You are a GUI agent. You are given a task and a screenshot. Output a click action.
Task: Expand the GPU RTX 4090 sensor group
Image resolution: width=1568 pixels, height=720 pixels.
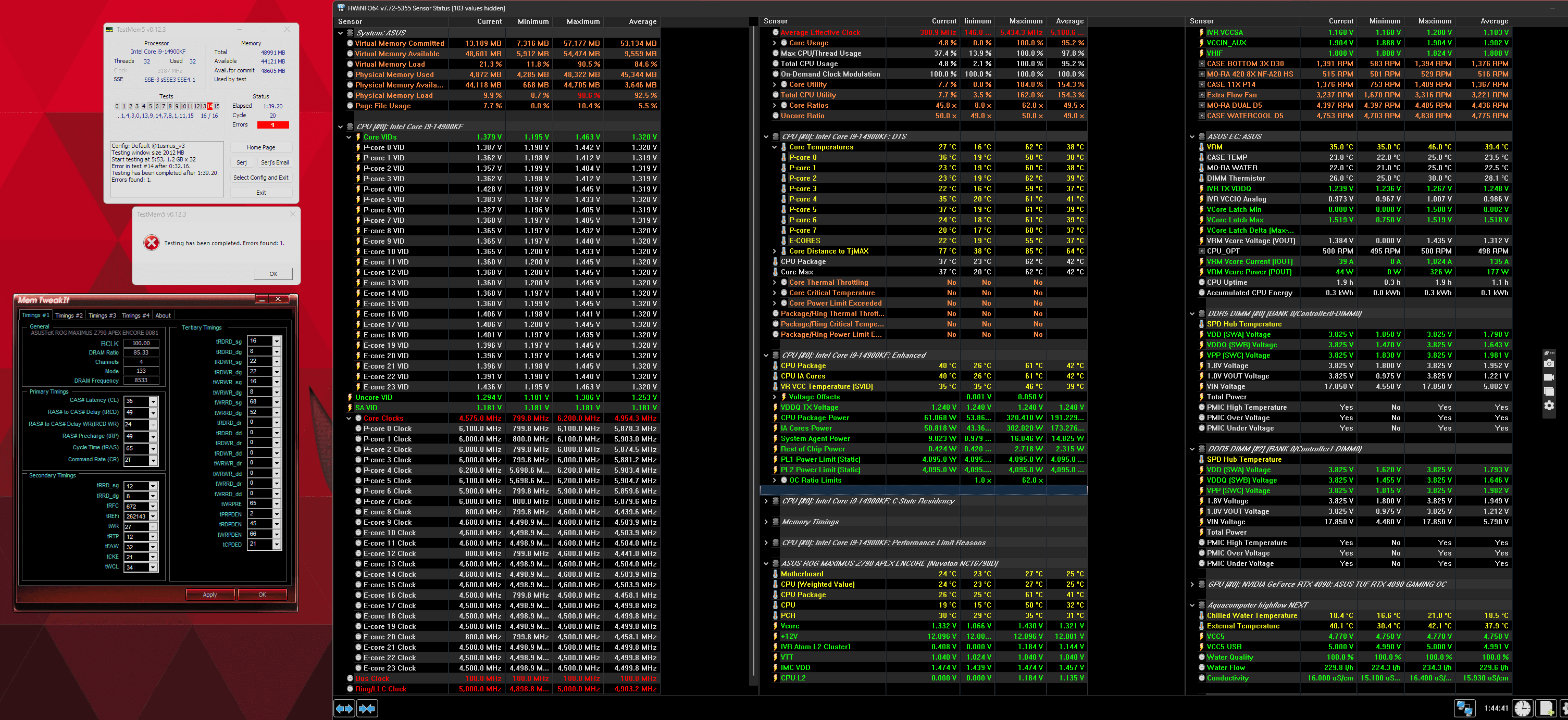(x=1192, y=585)
